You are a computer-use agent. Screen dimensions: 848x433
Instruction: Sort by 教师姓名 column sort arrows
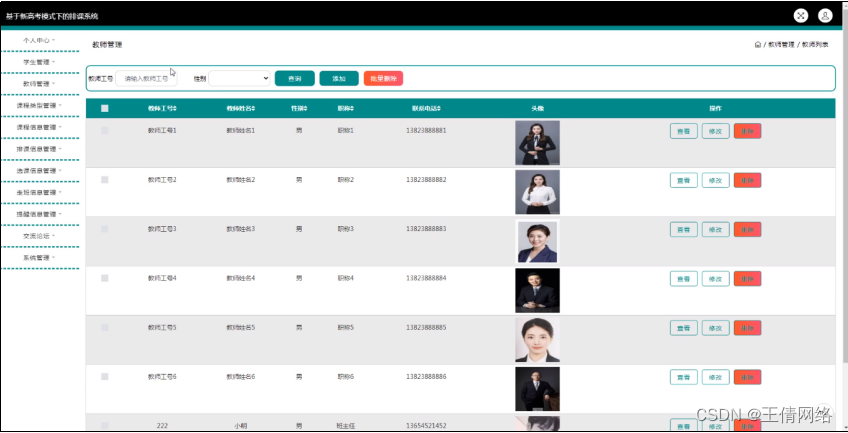tap(254, 109)
